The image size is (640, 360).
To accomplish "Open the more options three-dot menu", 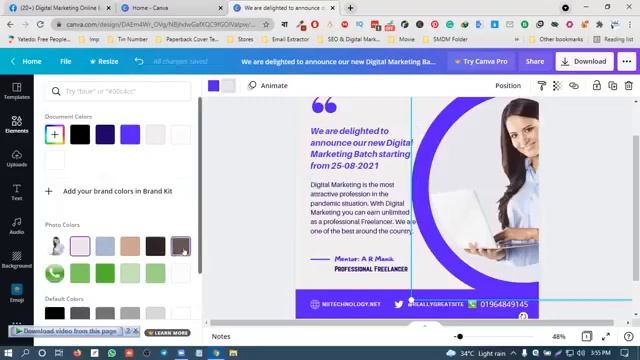I will click(x=627, y=61).
